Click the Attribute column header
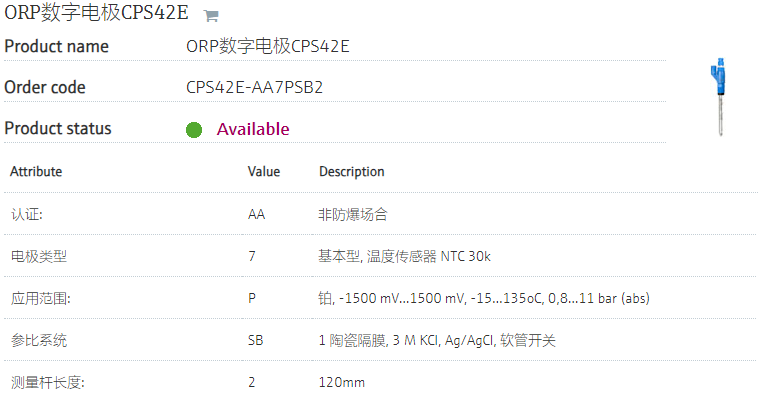Screen dimensions: 765x398 (36, 172)
